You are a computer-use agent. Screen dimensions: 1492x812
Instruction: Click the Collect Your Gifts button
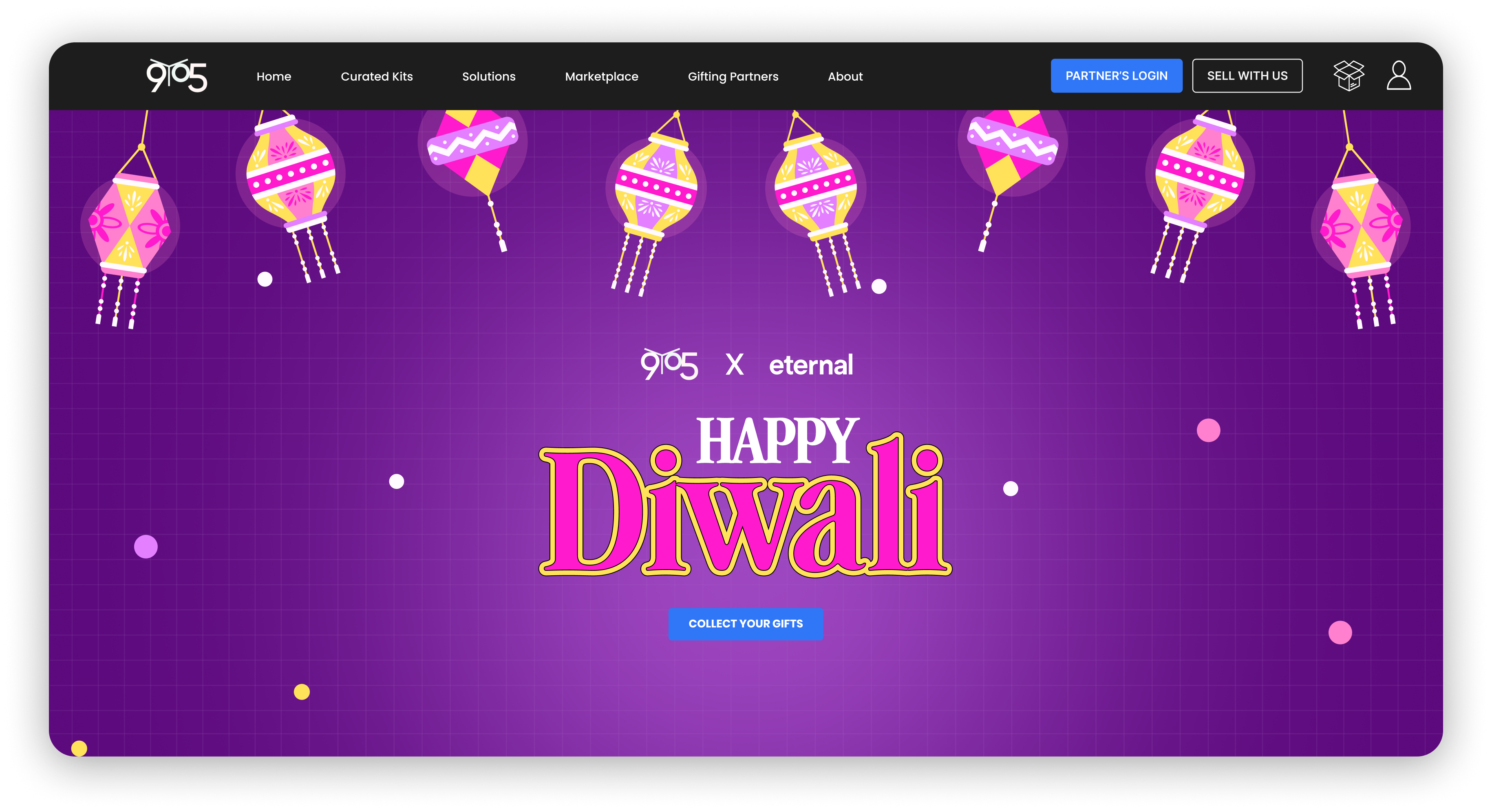746,623
